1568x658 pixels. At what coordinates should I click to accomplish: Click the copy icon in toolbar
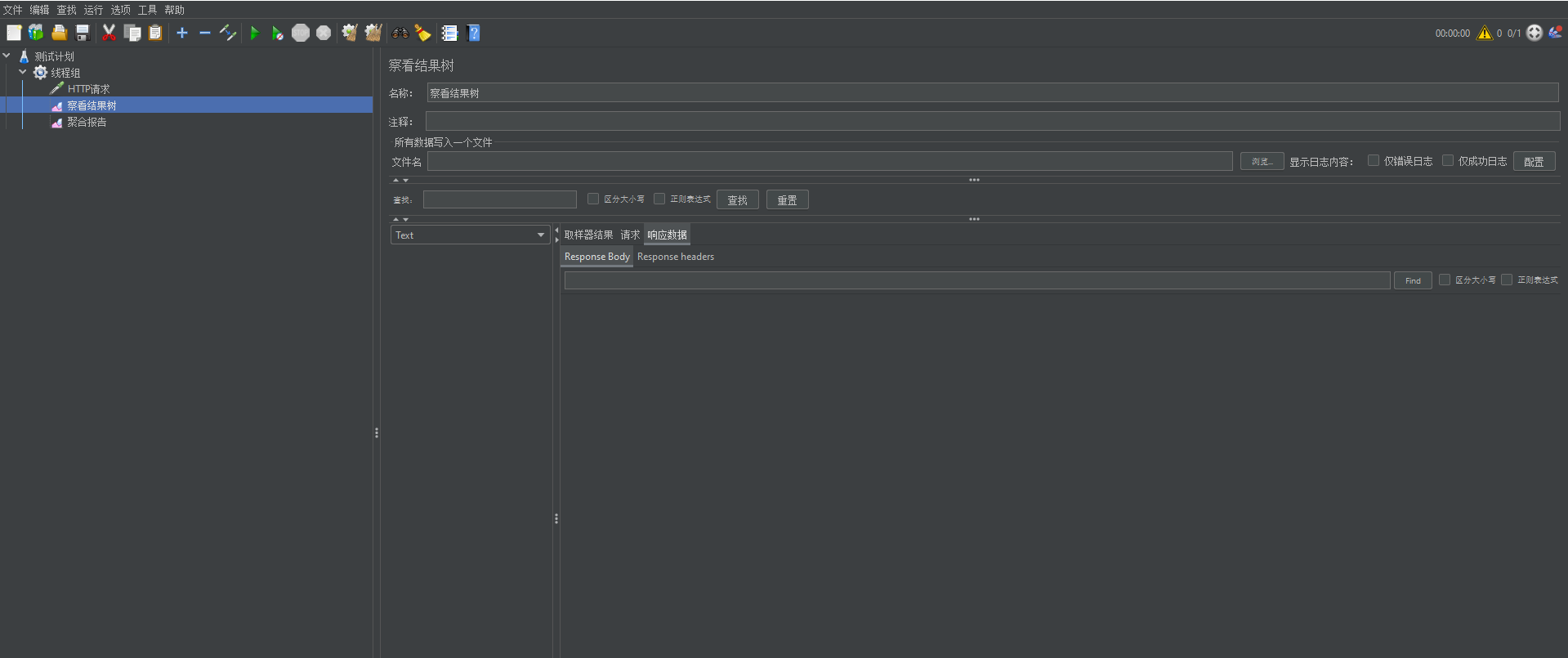pos(132,33)
